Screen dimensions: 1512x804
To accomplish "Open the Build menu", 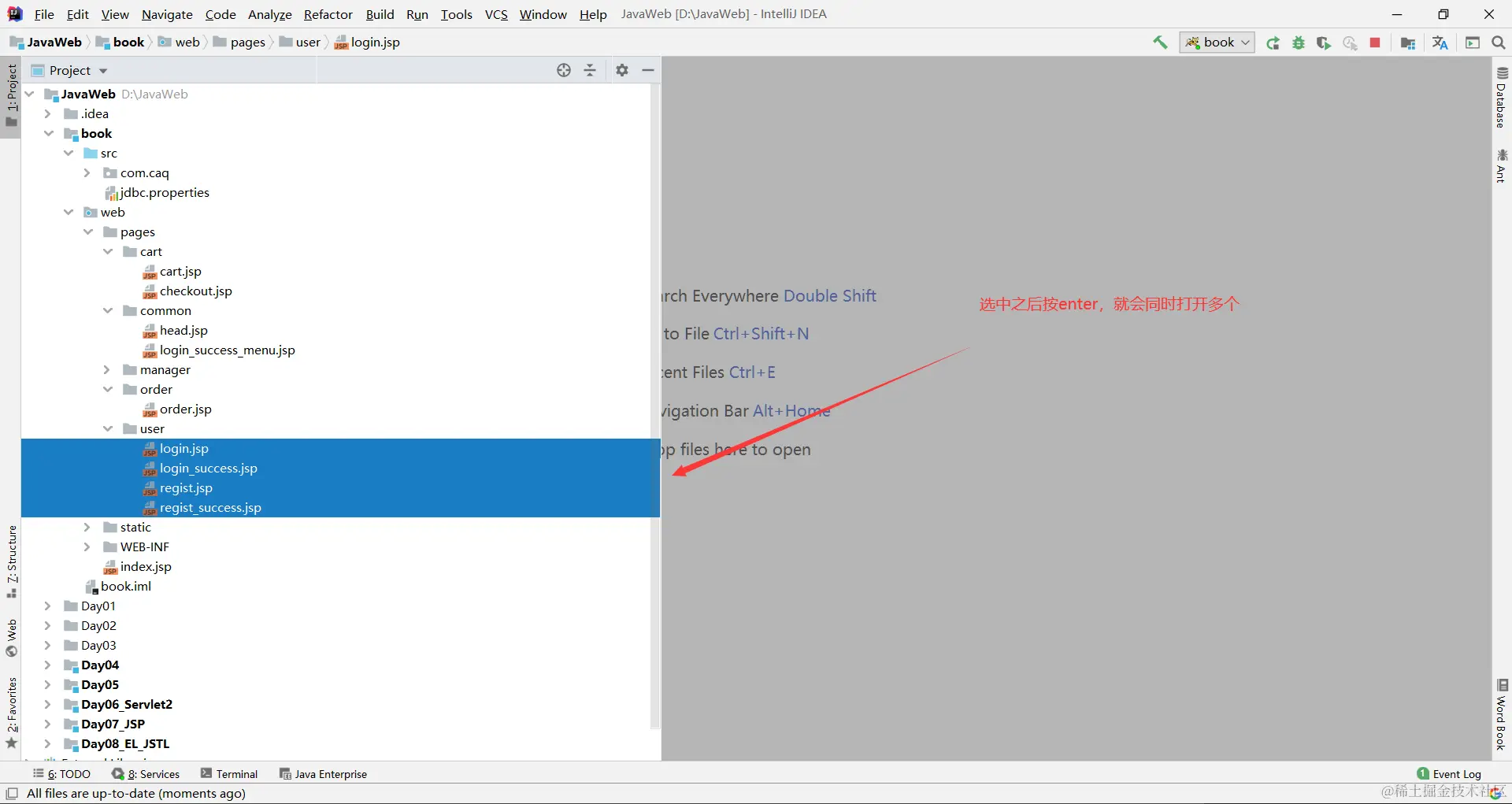I will point(380,14).
